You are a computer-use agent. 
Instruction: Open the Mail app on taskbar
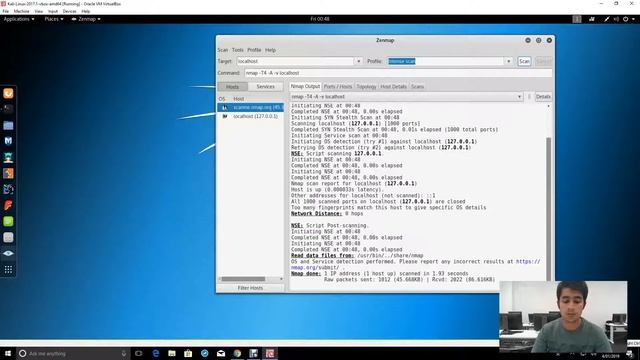[x=221, y=353]
